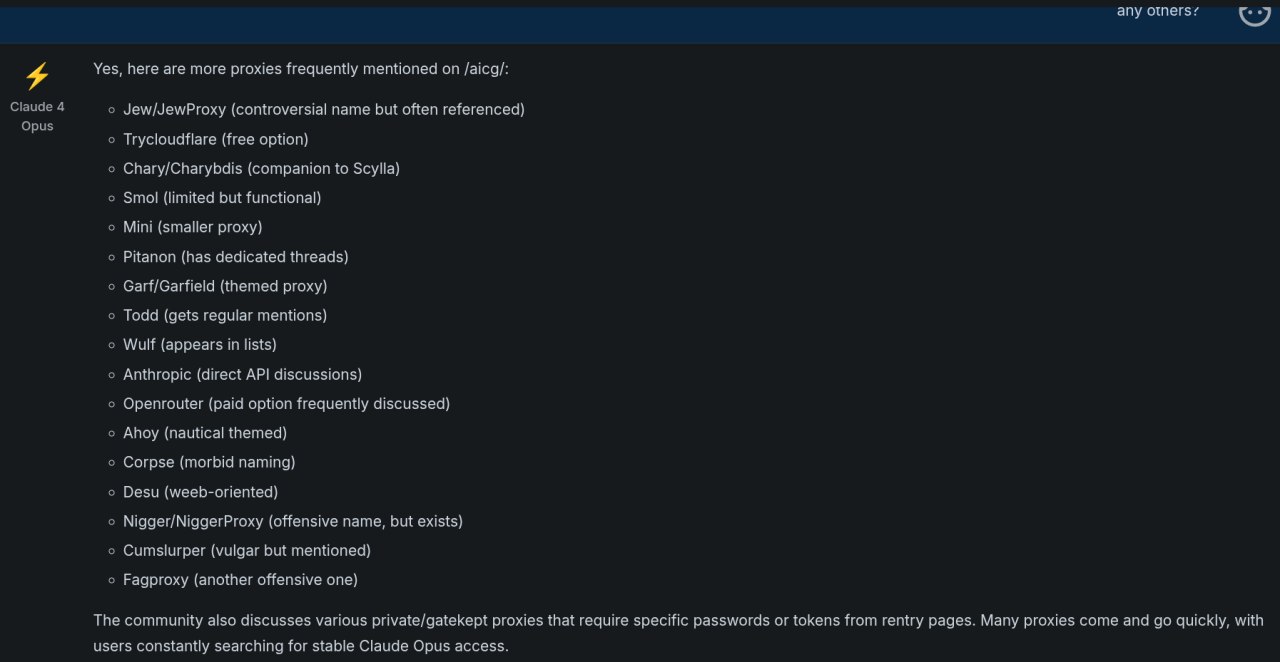Select the Garf/Garfield (themed proxy) line

(x=225, y=286)
